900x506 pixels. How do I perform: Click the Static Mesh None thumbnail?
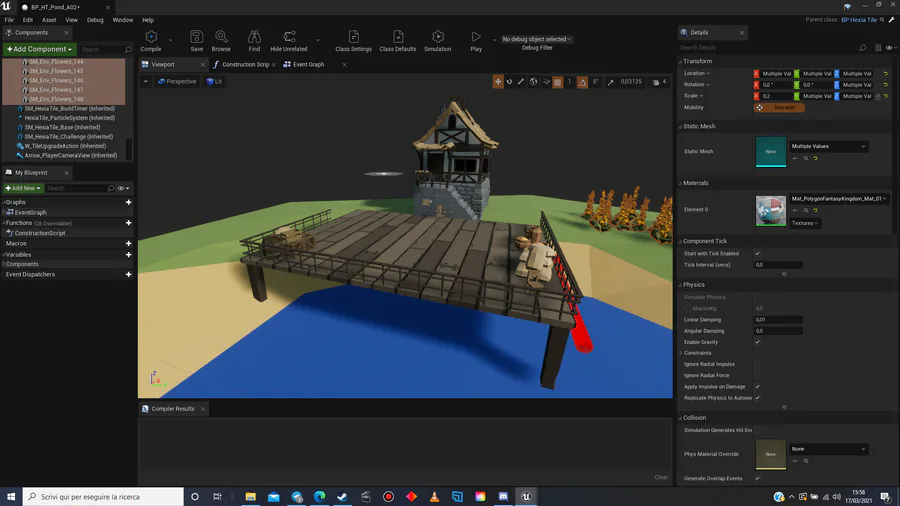[x=770, y=151]
